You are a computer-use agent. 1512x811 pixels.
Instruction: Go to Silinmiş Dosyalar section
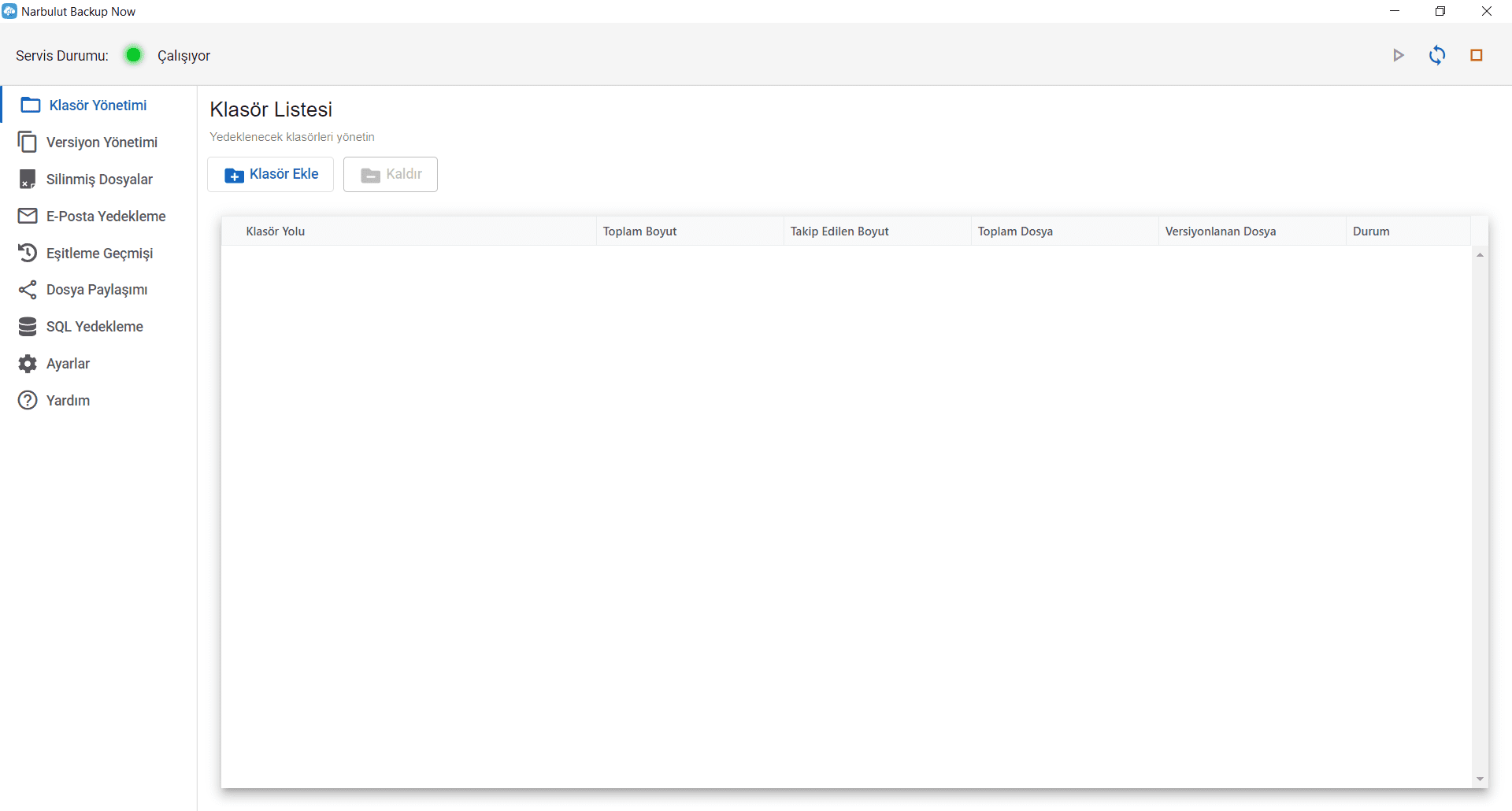coord(98,179)
